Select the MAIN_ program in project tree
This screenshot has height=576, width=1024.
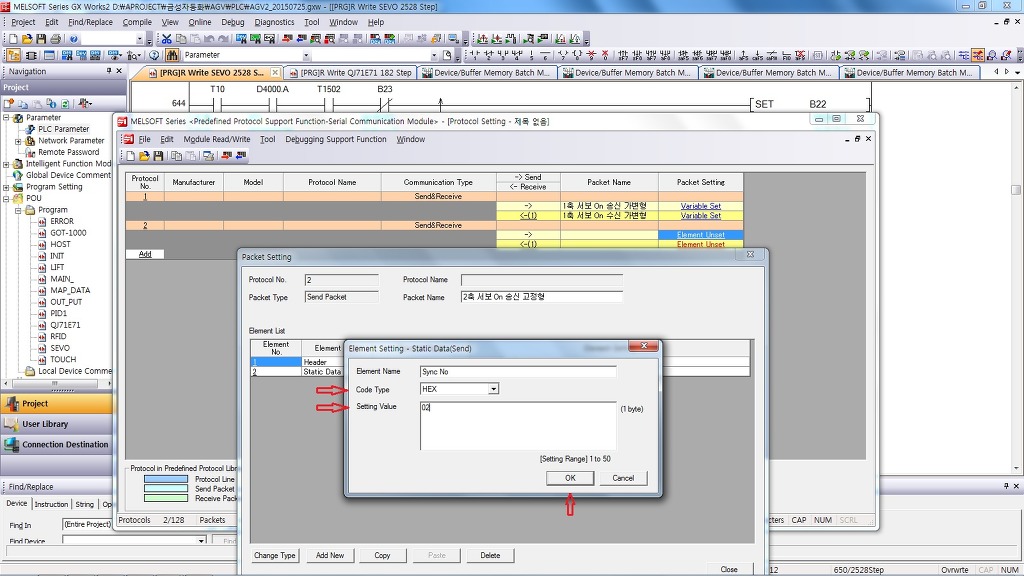pyautogui.click(x=62, y=279)
